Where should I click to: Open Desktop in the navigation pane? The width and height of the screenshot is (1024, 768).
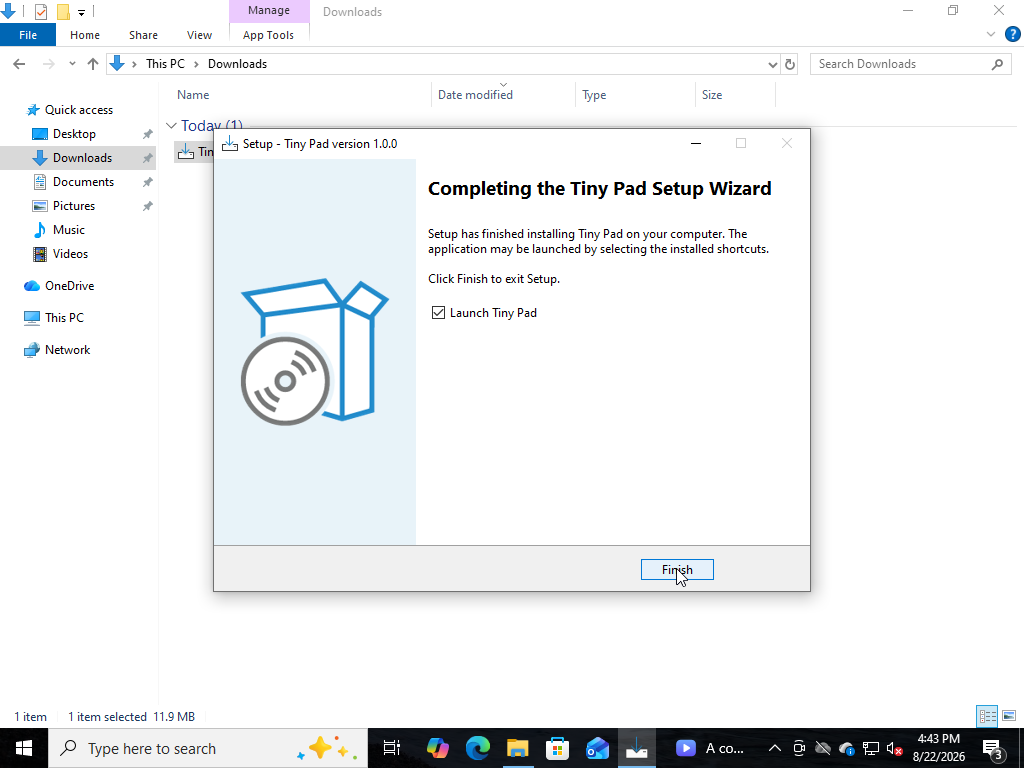pos(74,134)
